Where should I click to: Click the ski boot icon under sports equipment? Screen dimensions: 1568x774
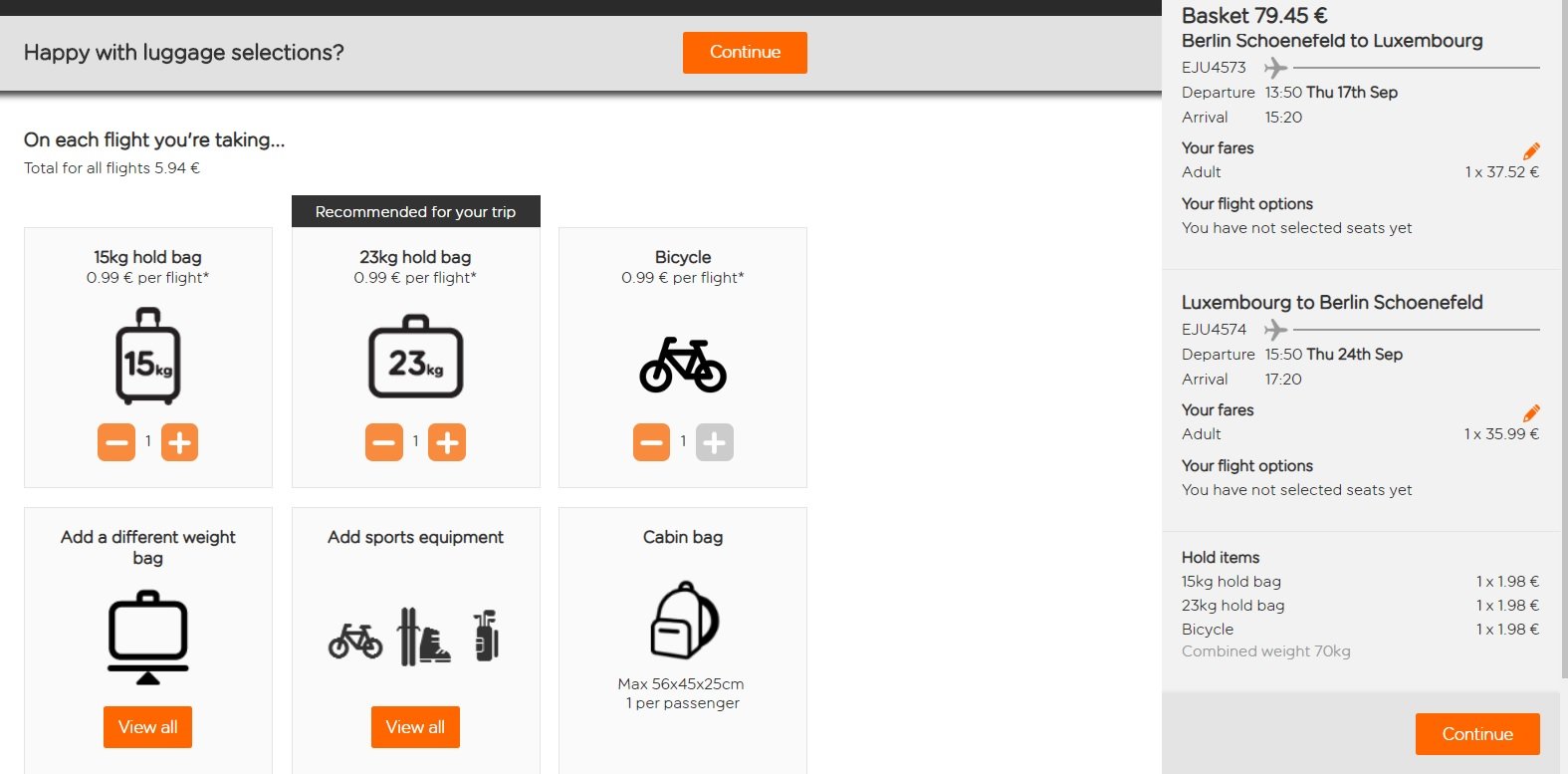424,637
